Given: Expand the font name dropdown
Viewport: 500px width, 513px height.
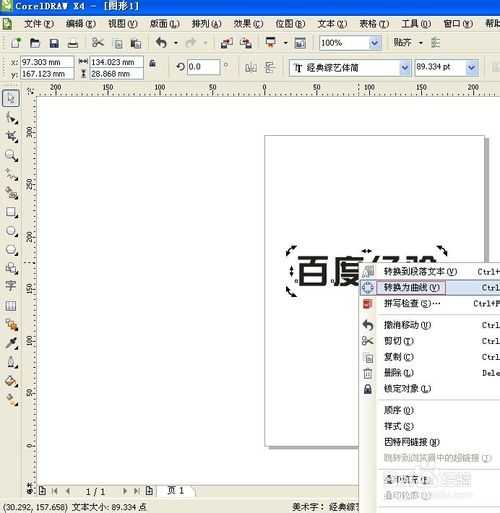Looking at the screenshot, I should (x=405, y=68).
